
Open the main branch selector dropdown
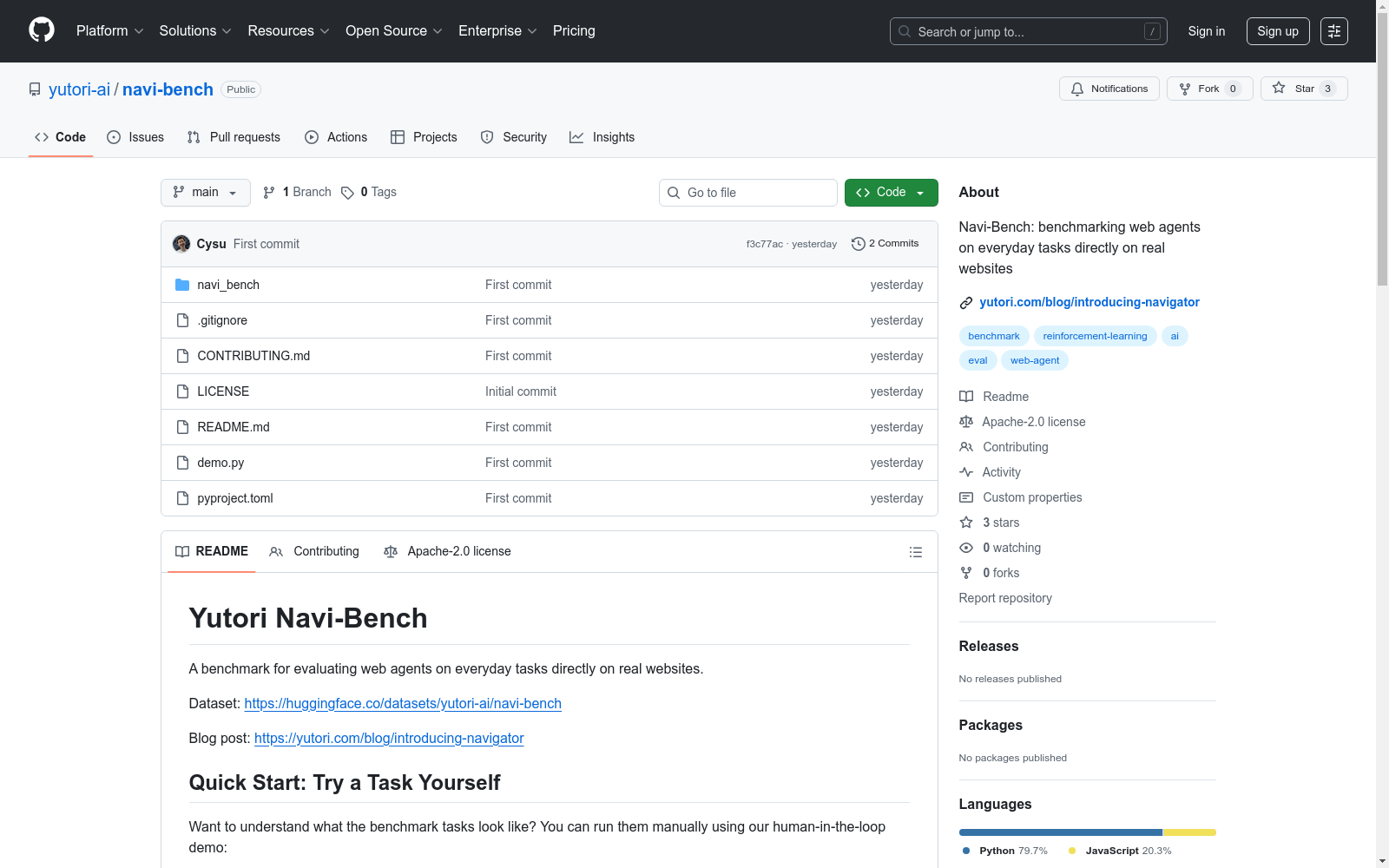206,193
